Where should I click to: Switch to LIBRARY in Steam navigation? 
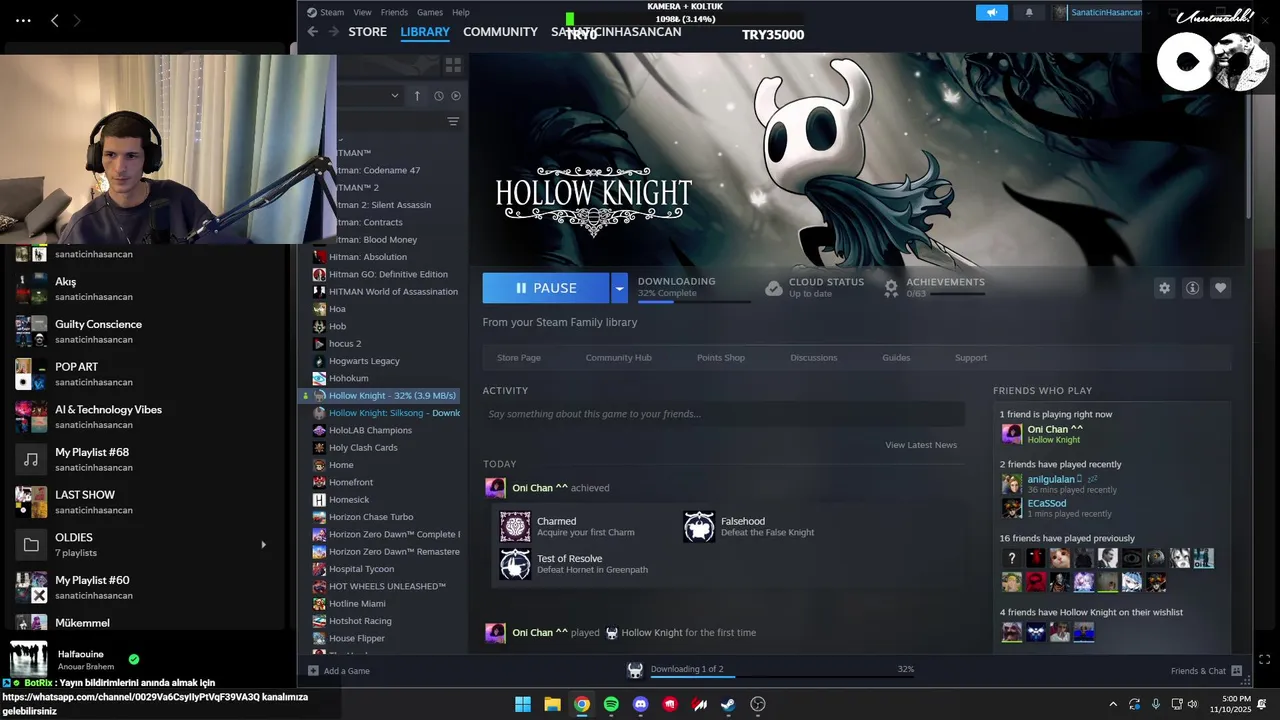(x=425, y=32)
